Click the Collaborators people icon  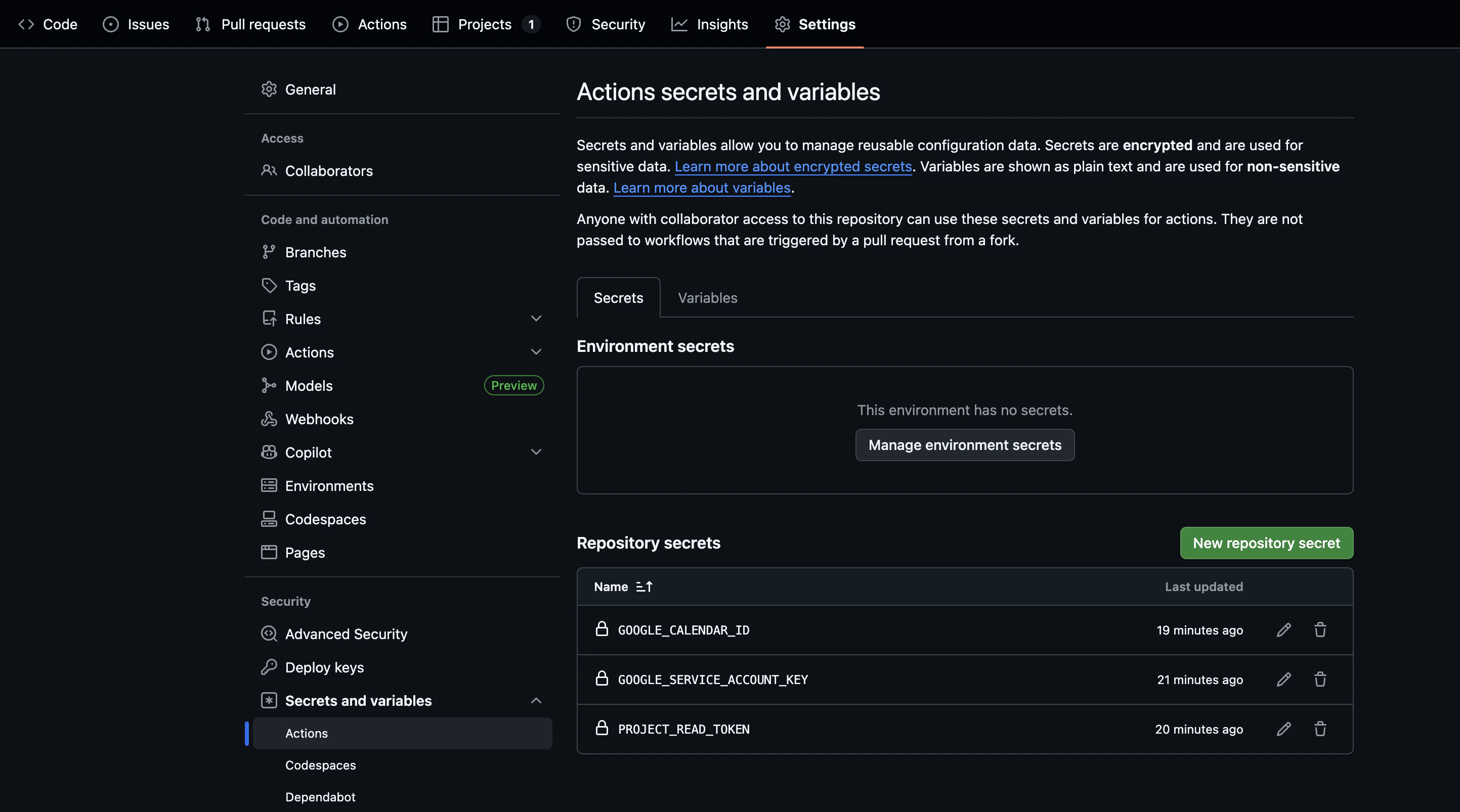coord(269,170)
